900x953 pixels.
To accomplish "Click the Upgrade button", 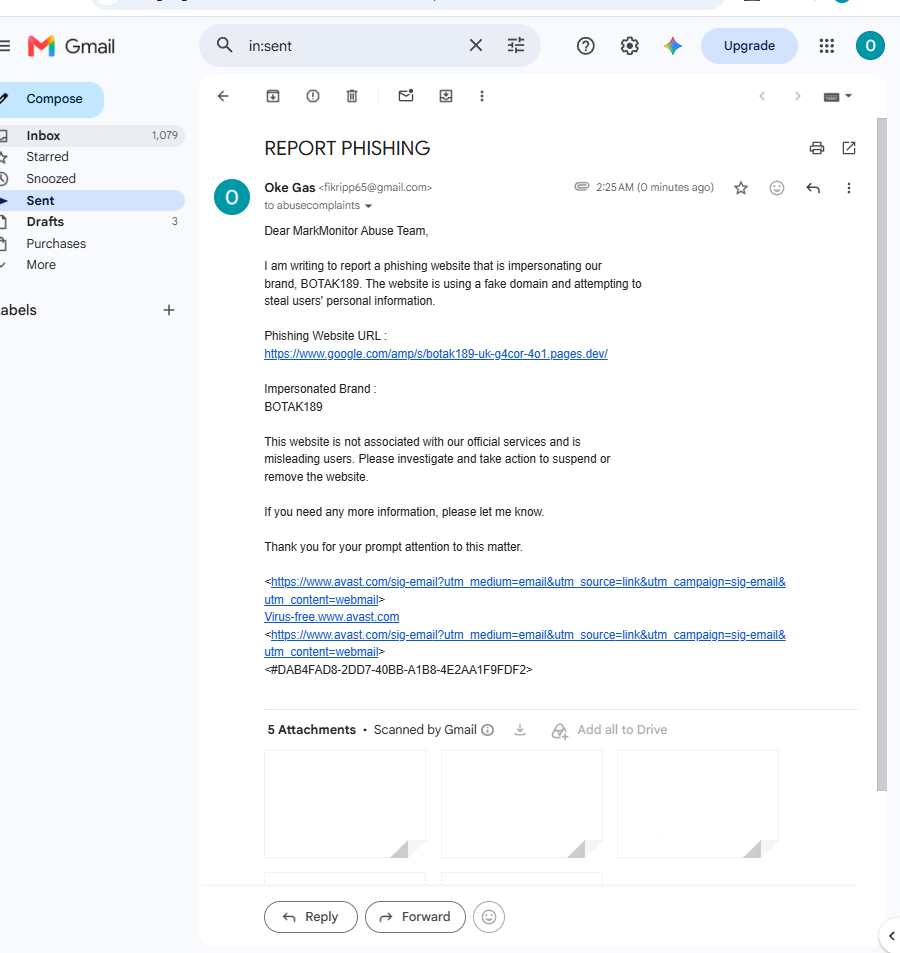I will [x=749, y=46].
